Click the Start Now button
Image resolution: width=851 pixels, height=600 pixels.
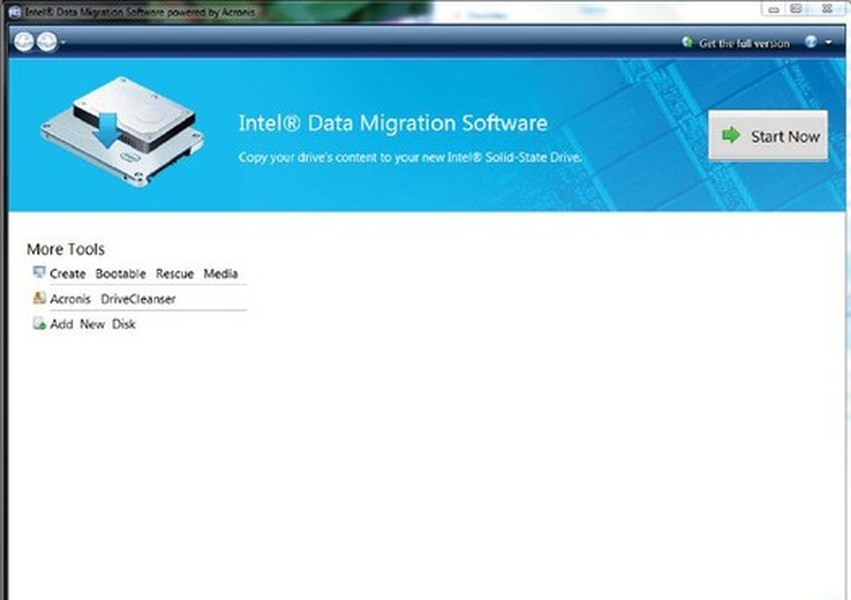click(768, 136)
